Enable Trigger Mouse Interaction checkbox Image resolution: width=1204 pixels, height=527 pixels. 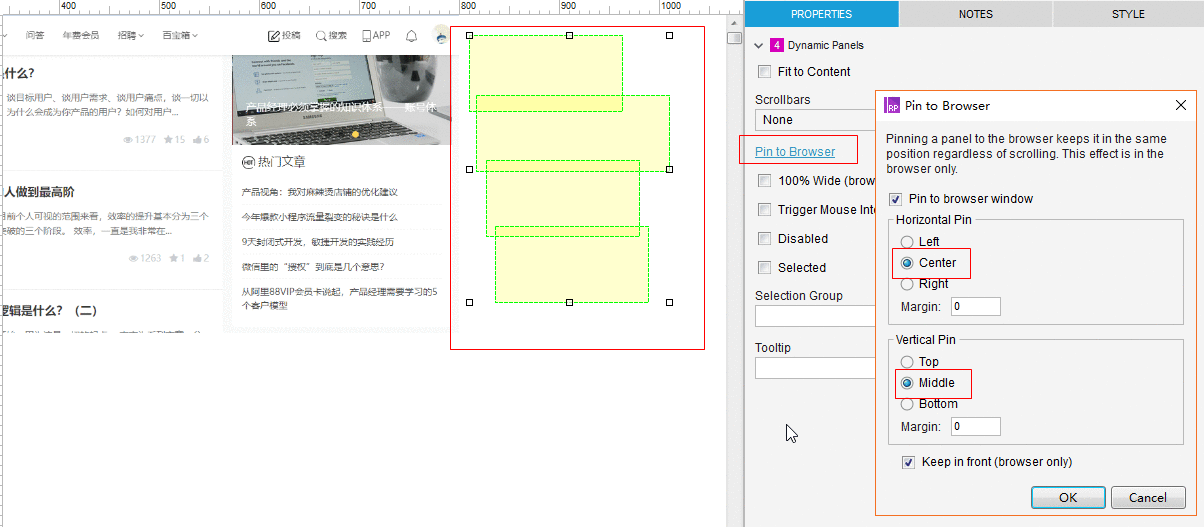[x=765, y=210]
